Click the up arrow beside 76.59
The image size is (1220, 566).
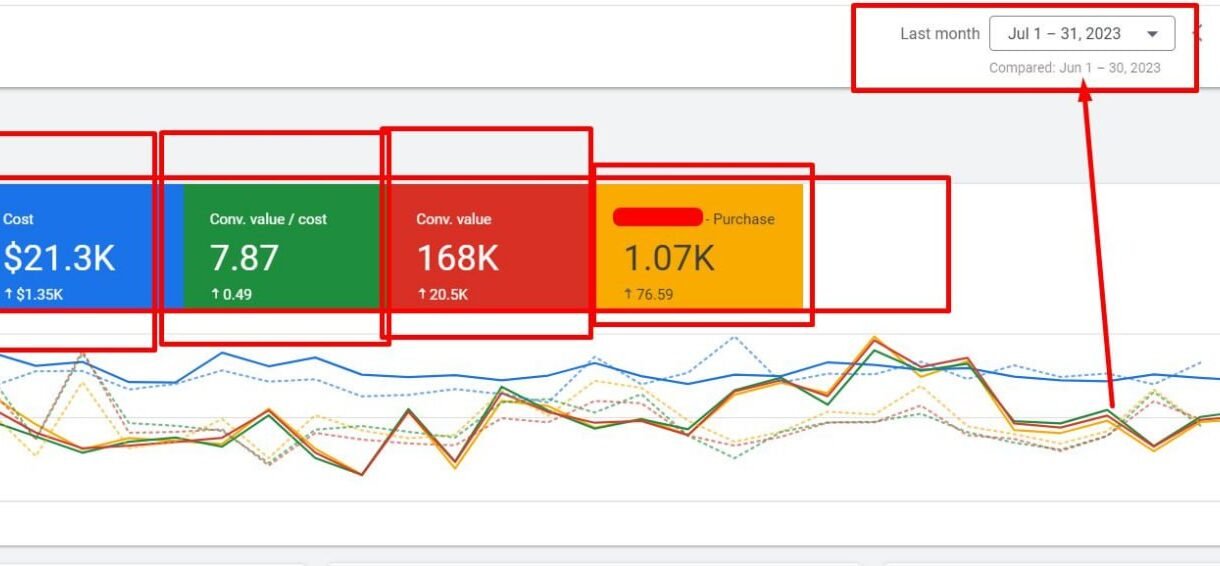628,295
